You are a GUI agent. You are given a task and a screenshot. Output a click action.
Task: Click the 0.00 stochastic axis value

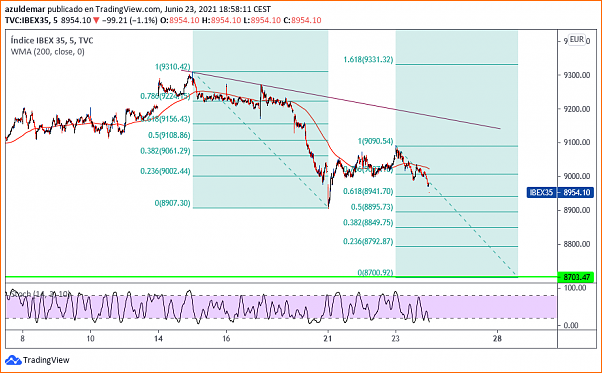point(571,325)
